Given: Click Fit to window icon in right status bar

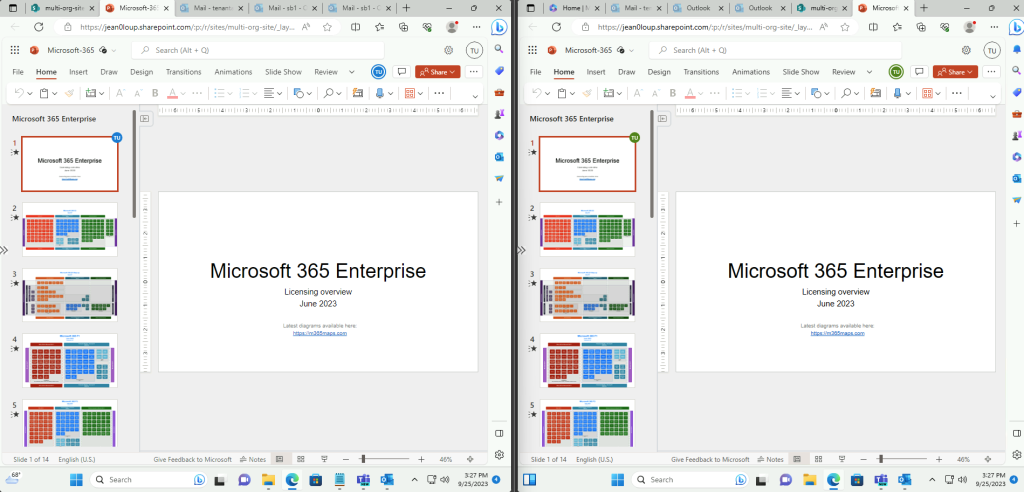Looking at the screenshot, I should pyautogui.click(x=987, y=459).
